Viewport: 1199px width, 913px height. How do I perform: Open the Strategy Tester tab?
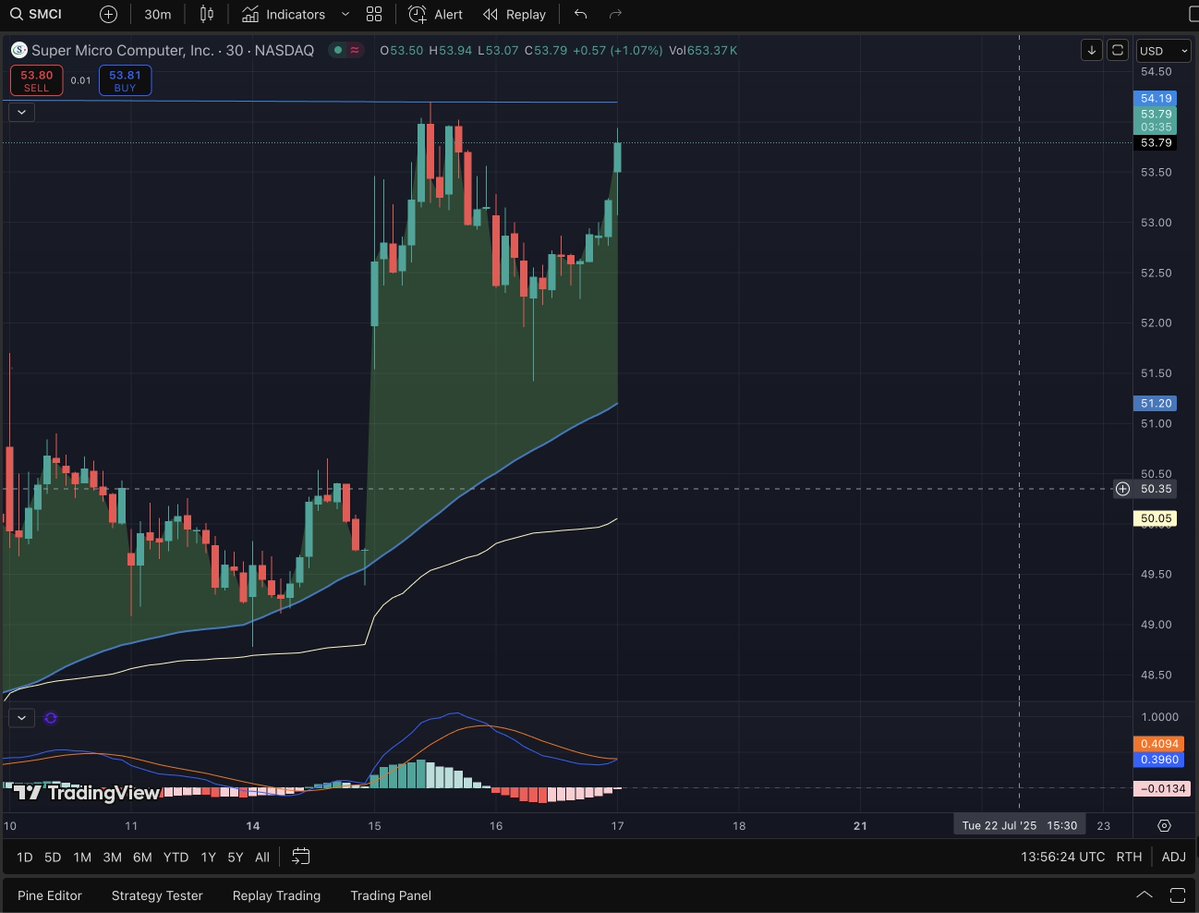click(157, 895)
